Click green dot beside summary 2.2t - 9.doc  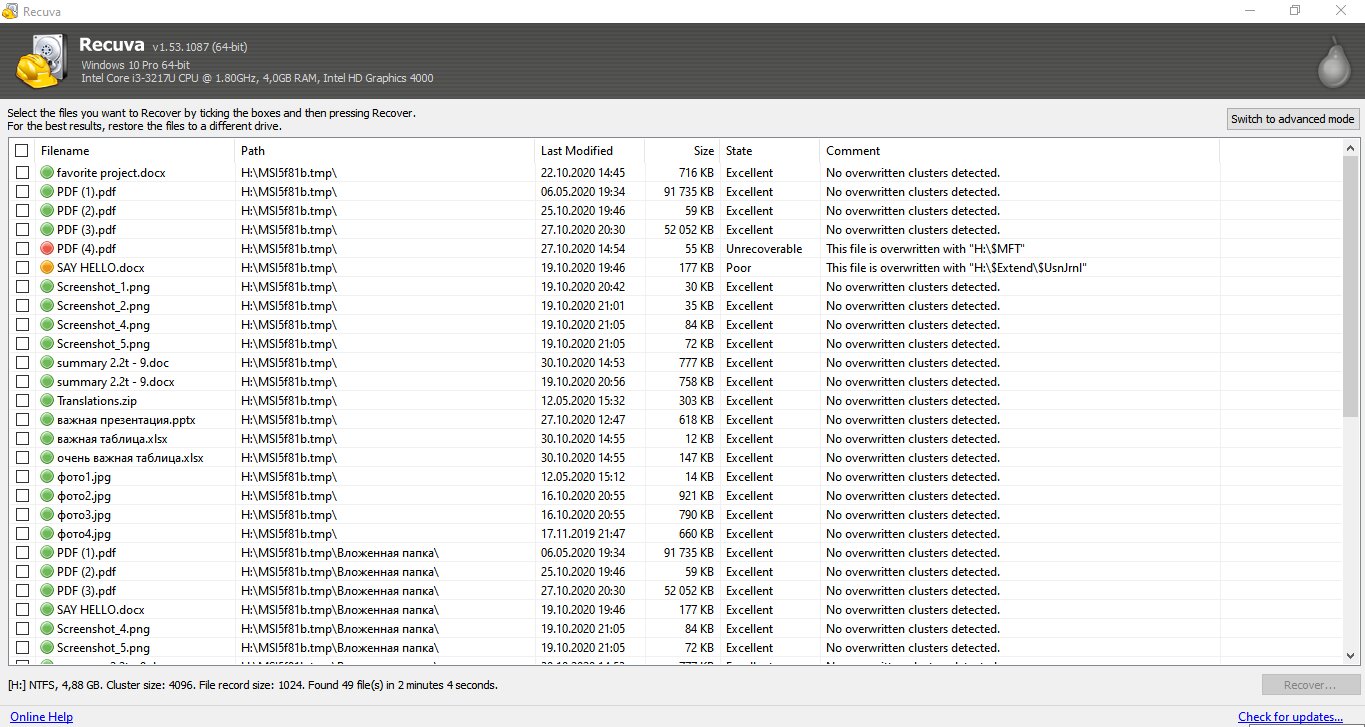(x=46, y=363)
